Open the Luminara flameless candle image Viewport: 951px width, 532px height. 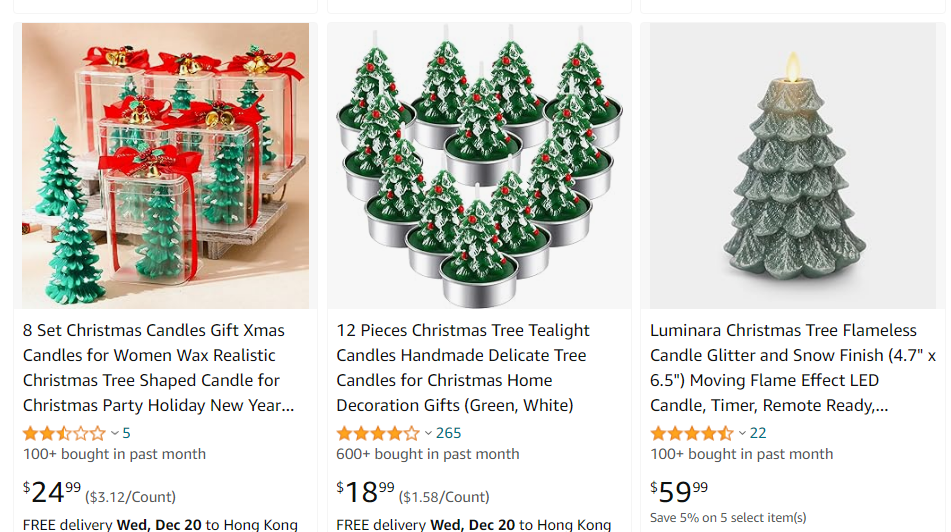793,165
